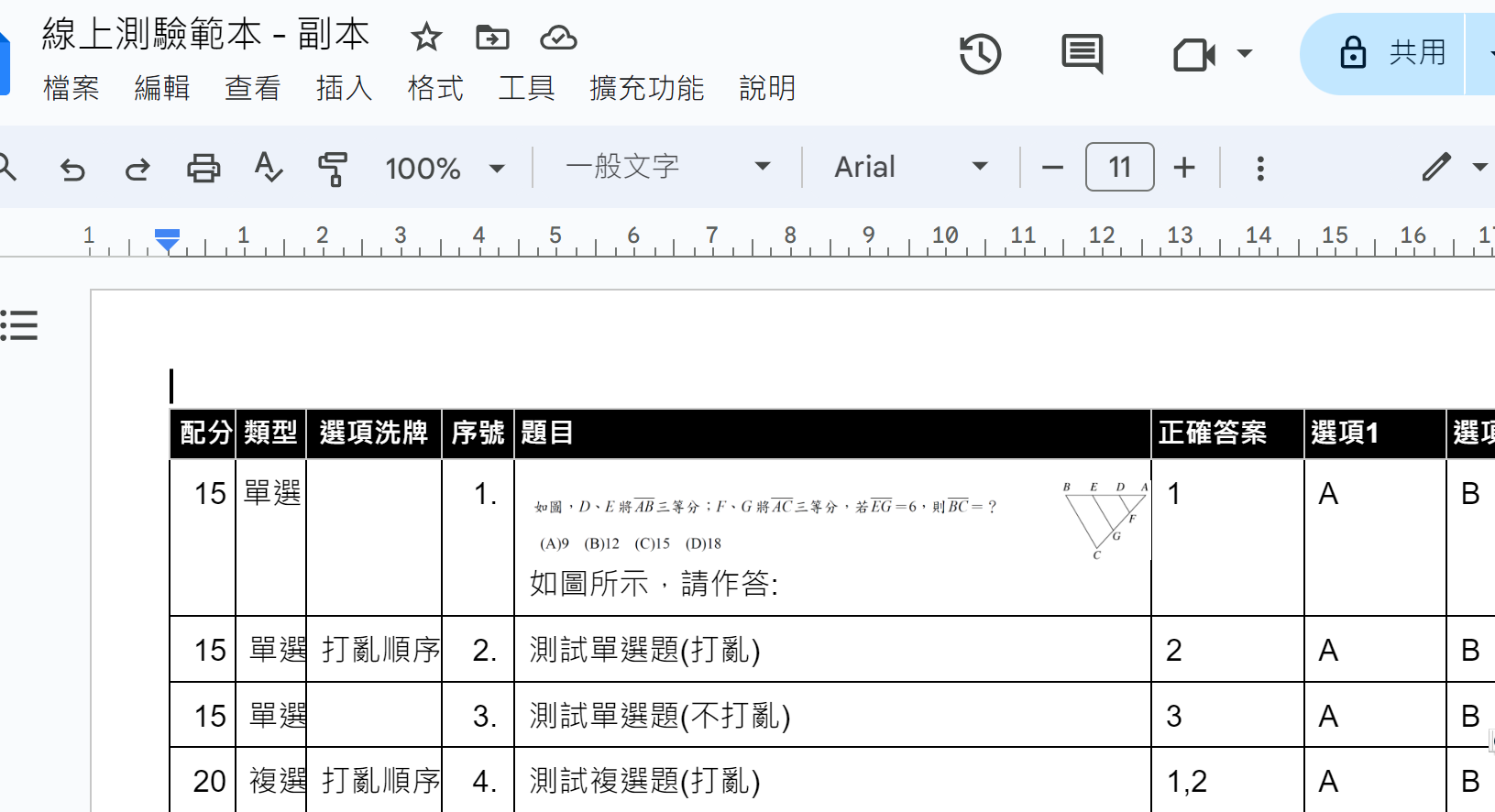Image resolution: width=1495 pixels, height=812 pixels.
Task: Toggle the paint format roller tool
Action: coord(333,169)
